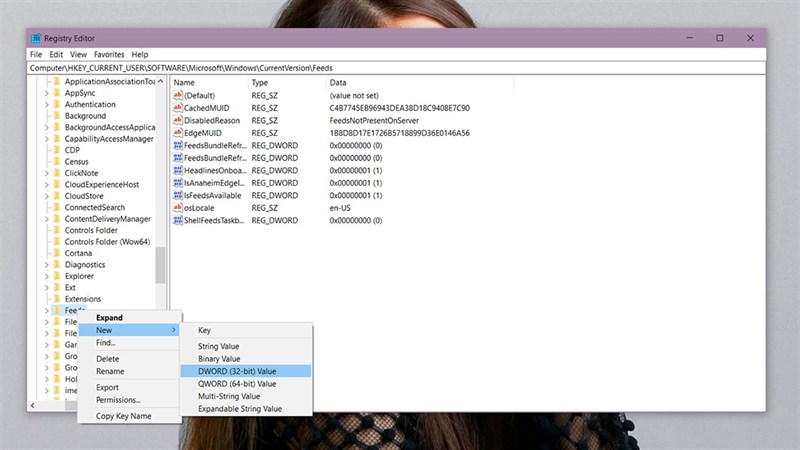Open the Edit menu
Image resolution: width=800 pixels, height=450 pixels.
56,54
